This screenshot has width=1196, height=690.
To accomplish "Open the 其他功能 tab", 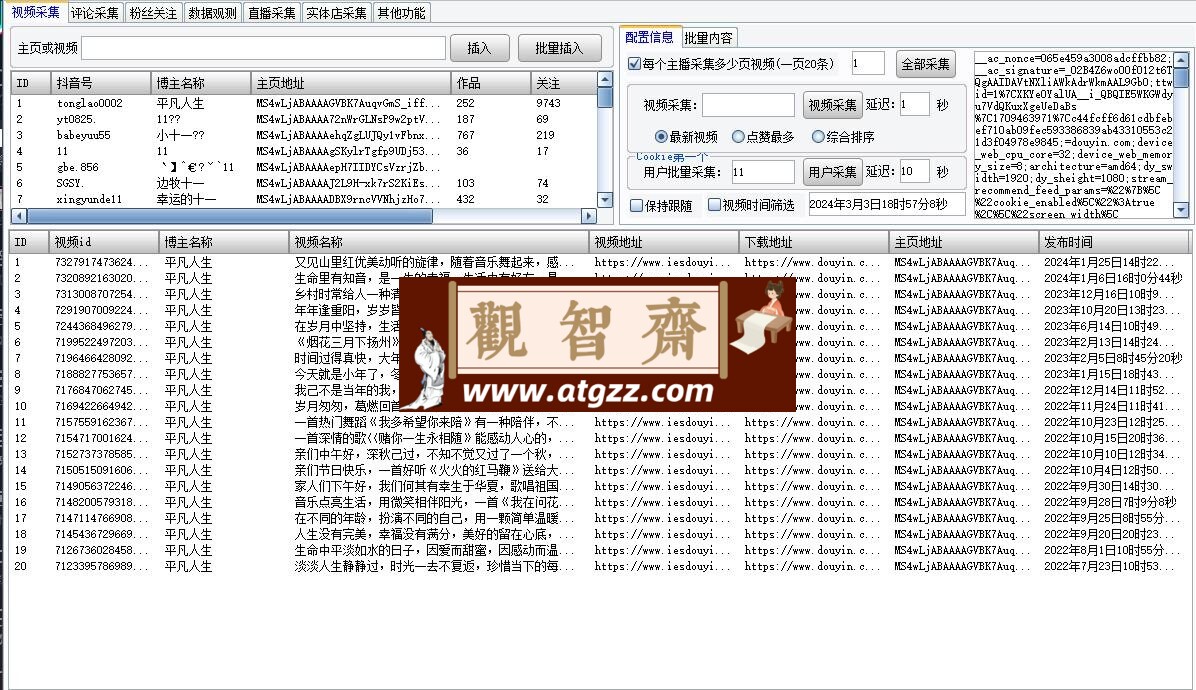I will pos(401,13).
